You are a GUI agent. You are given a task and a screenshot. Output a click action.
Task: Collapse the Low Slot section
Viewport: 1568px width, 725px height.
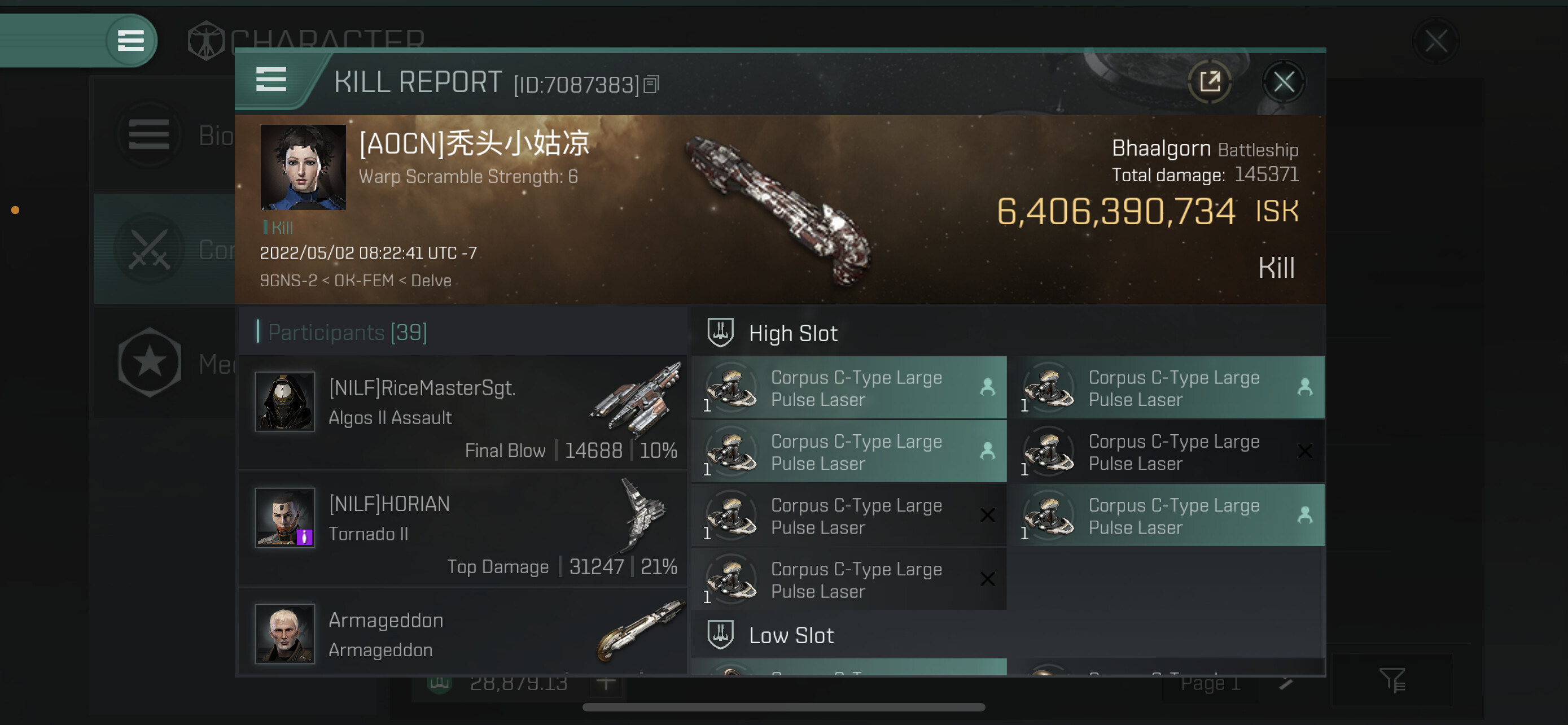tap(791, 636)
